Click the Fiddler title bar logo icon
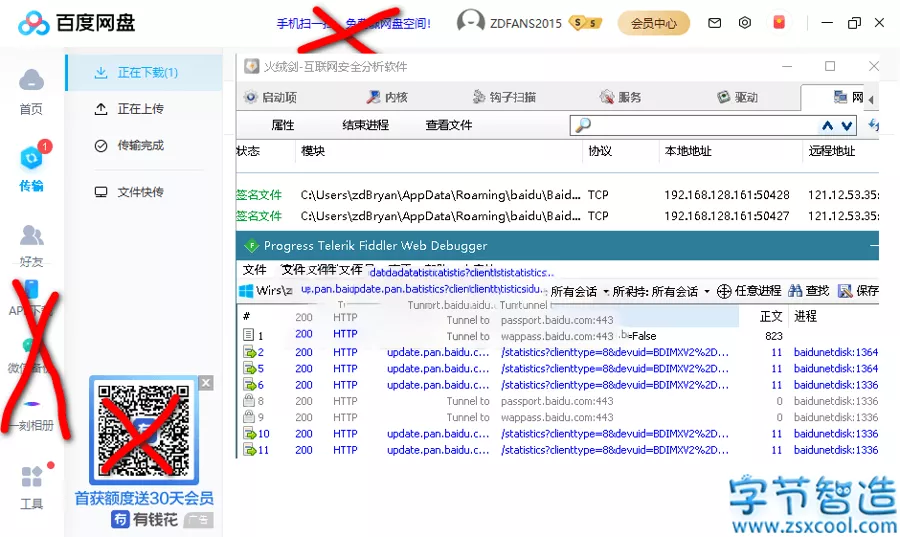 click(x=251, y=246)
